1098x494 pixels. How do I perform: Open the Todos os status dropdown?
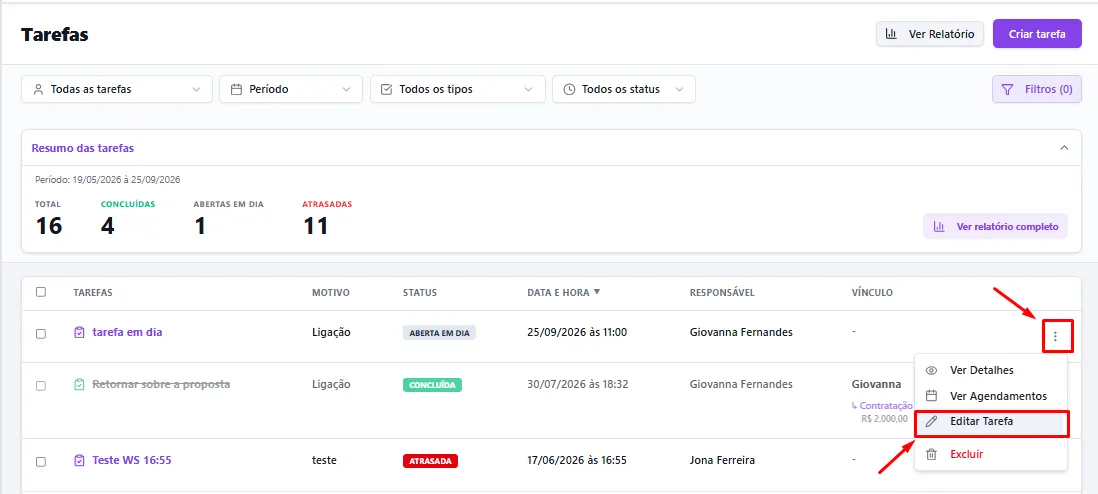coord(624,90)
